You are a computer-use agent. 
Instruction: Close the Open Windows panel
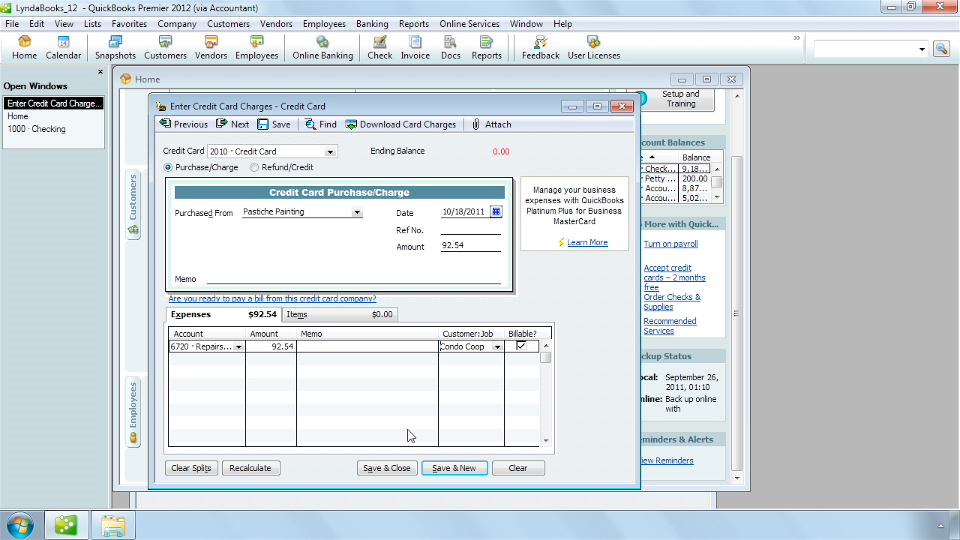tap(100, 72)
